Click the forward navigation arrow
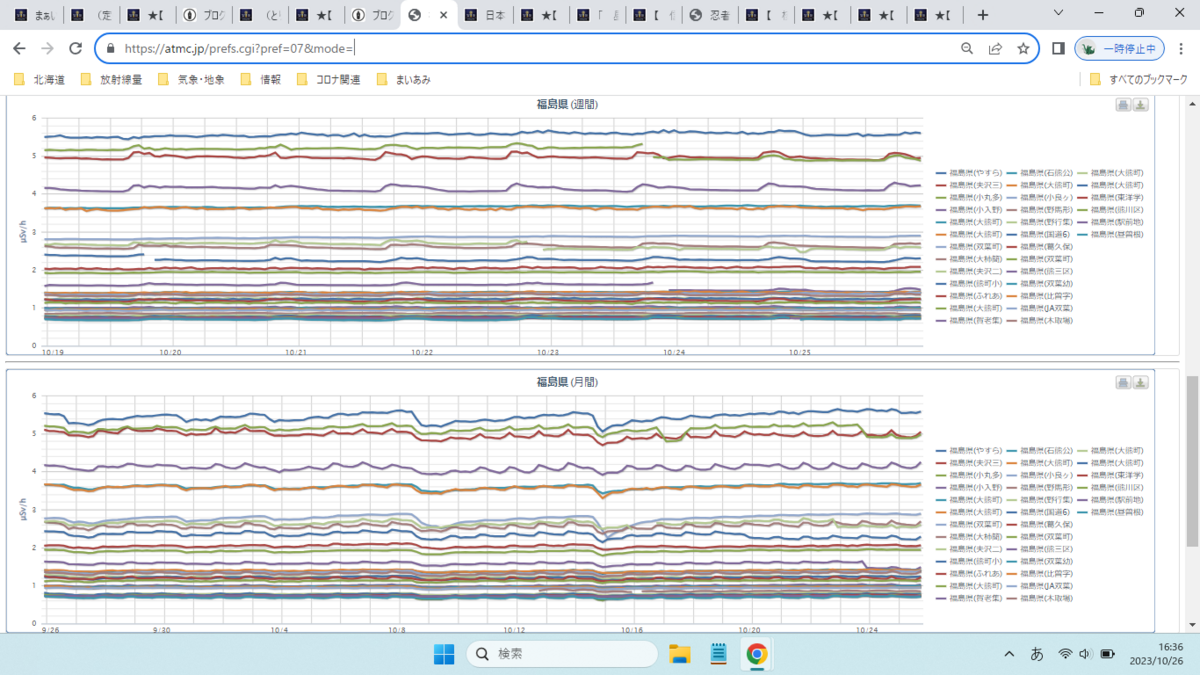Viewport: 1200px width, 675px height. click(x=47, y=48)
